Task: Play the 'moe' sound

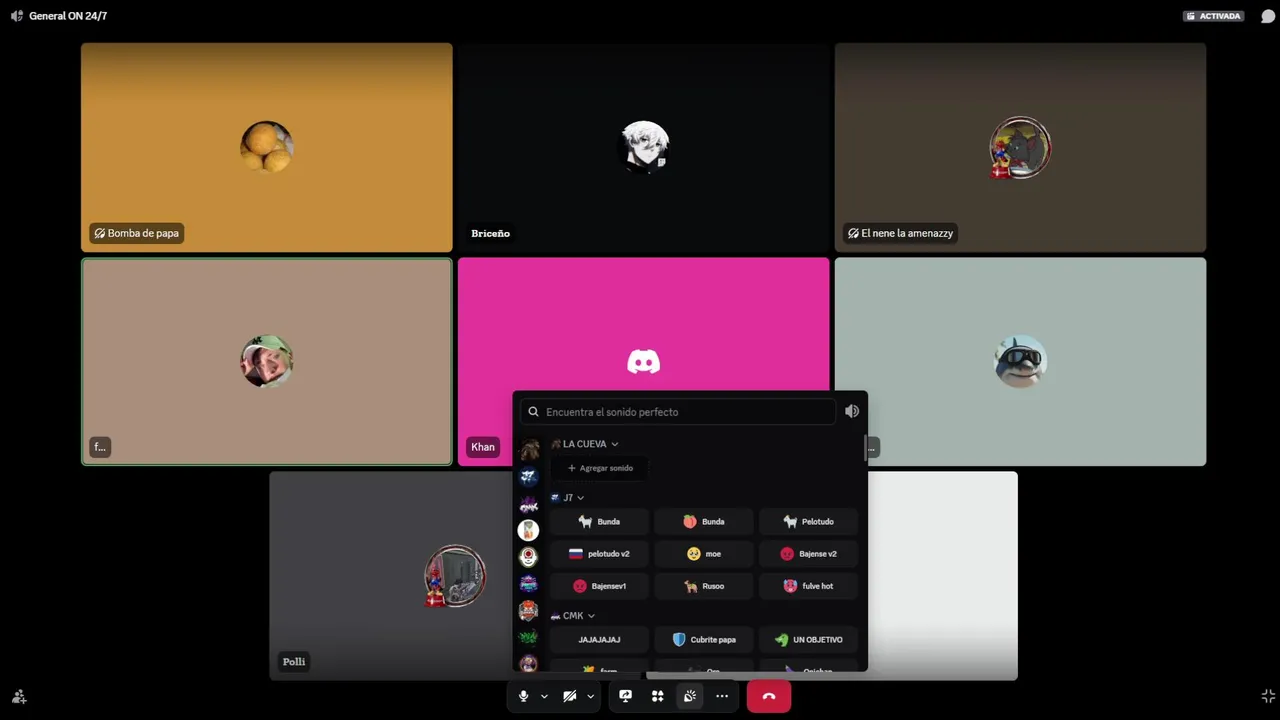Action: pyautogui.click(x=704, y=554)
